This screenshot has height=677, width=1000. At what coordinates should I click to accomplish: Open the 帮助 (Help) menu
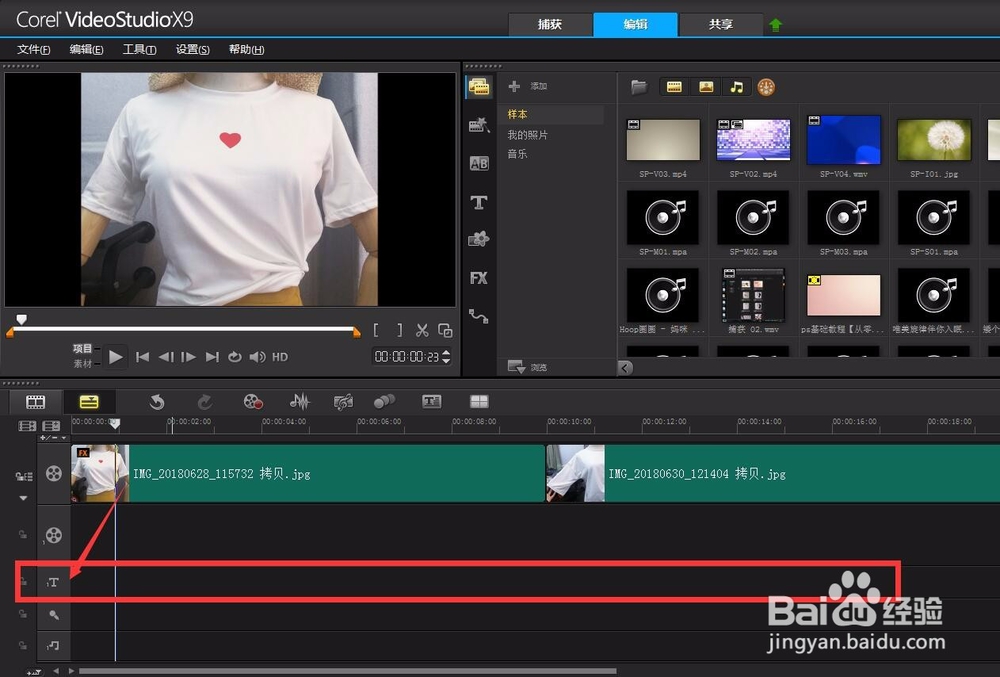click(246, 49)
